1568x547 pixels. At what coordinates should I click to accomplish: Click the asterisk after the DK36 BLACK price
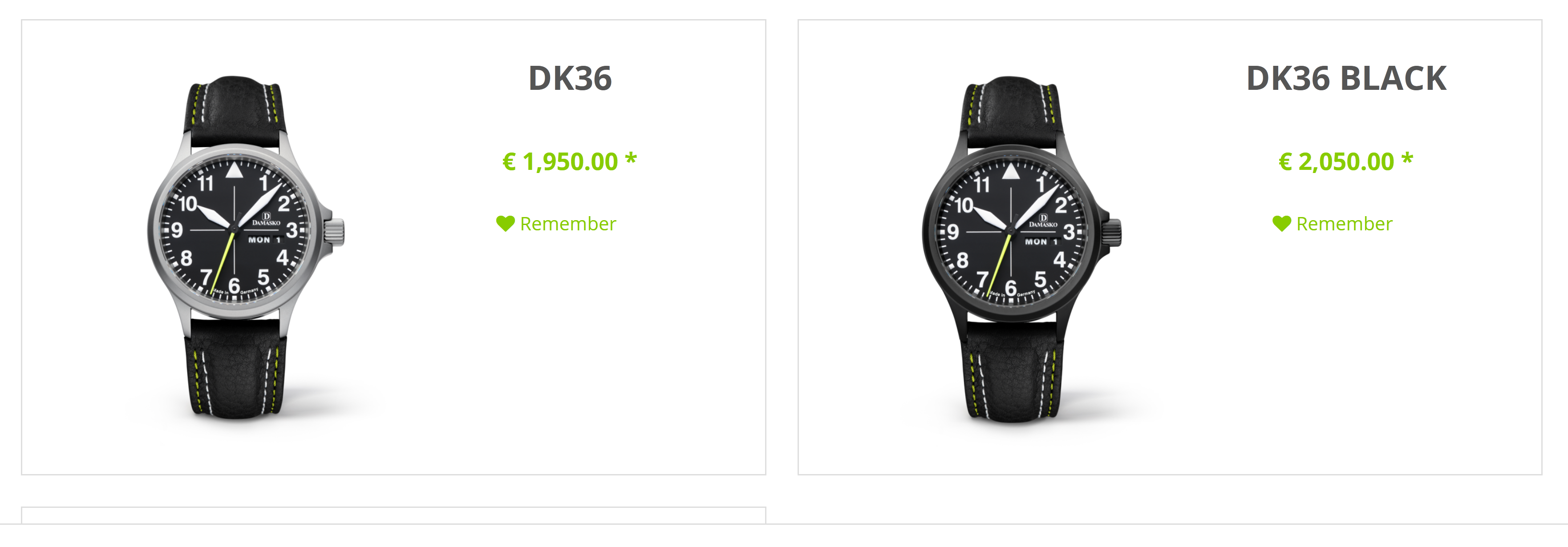tap(1407, 158)
